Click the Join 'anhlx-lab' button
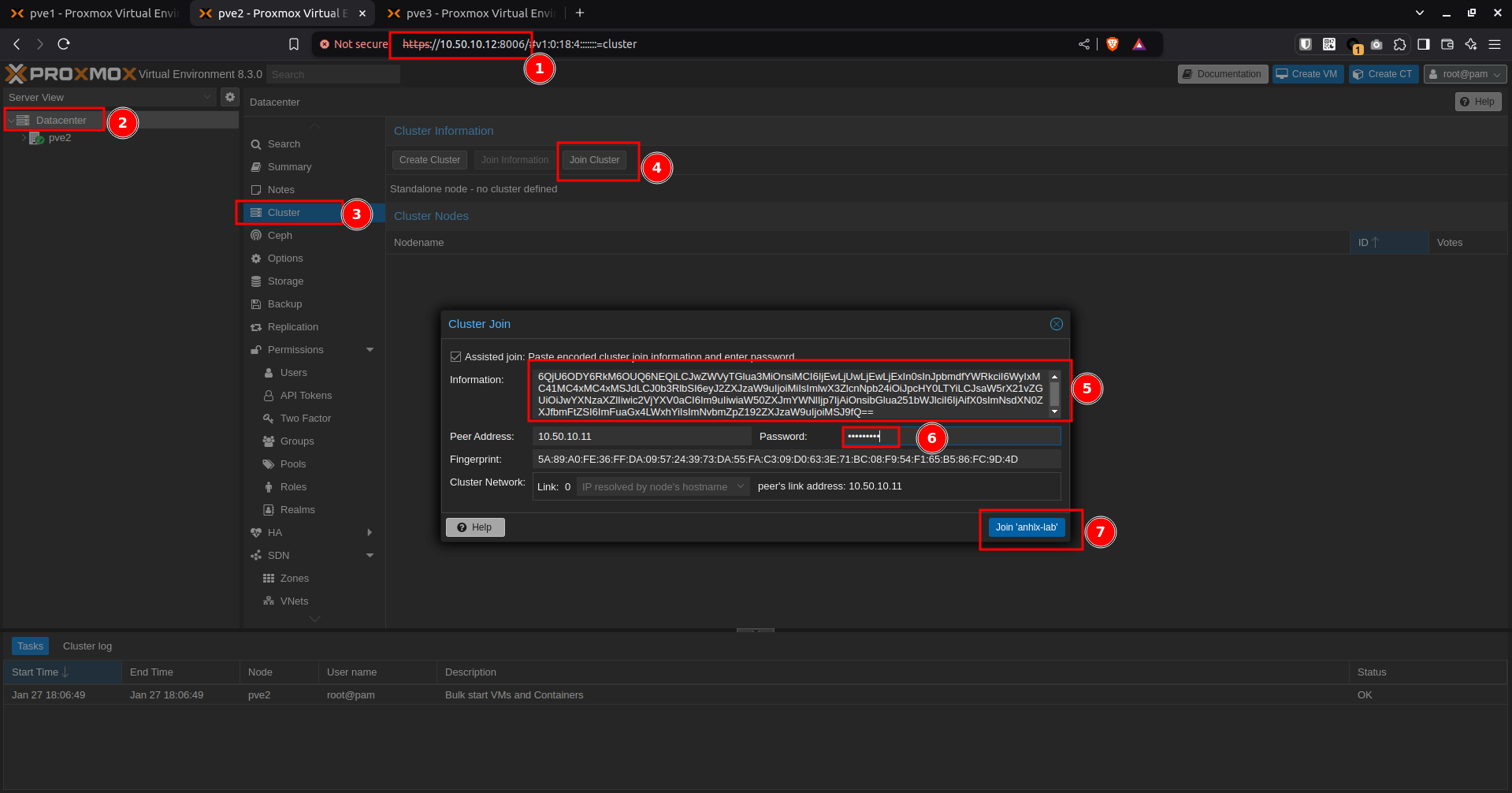Screen dimensions: 1512x793 (1026, 527)
